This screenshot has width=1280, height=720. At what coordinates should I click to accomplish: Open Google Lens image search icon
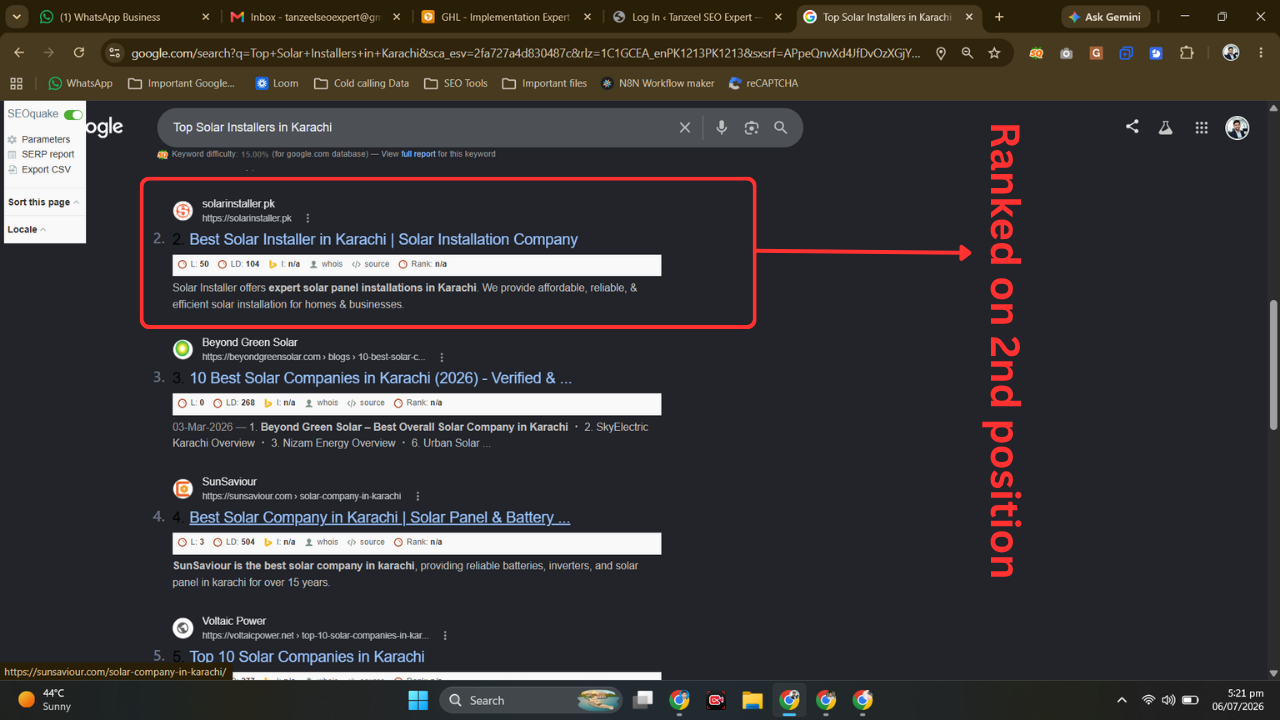click(x=751, y=128)
